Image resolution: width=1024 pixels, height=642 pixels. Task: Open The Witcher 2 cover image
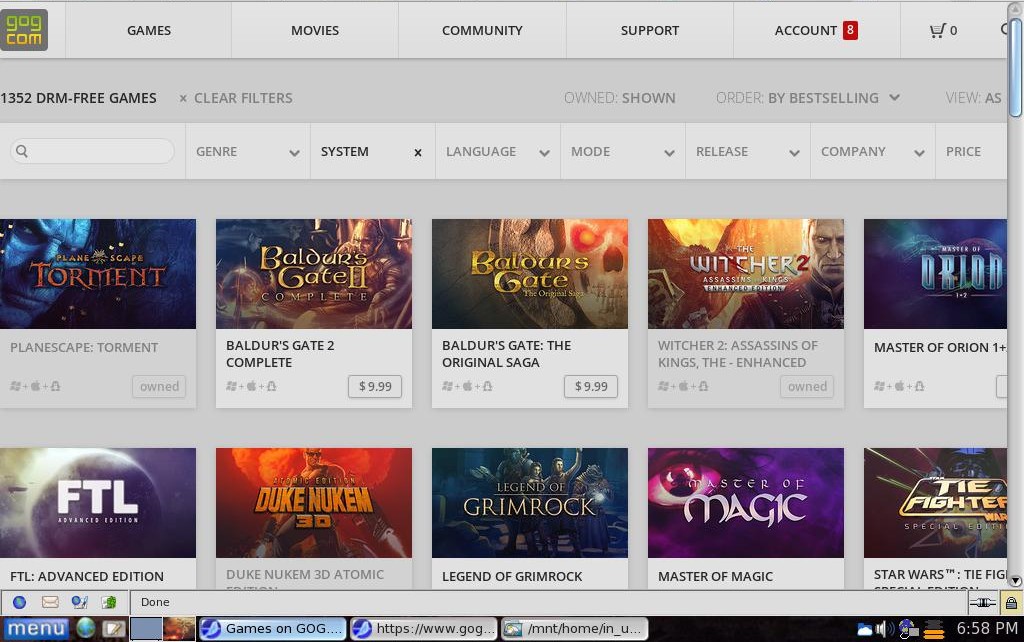pyautogui.click(x=746, y=274)
